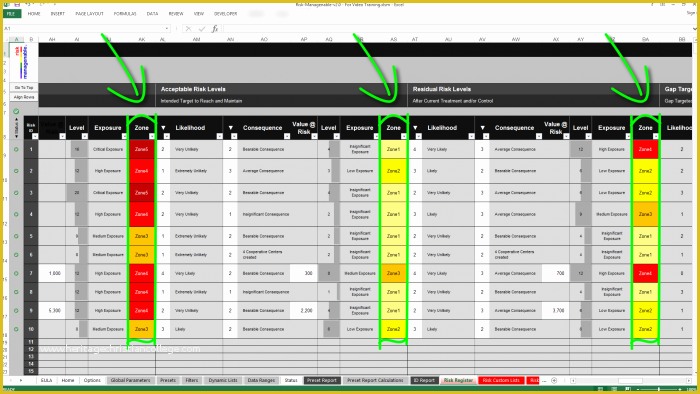Switch to the HOME ribbon tab
This screenshot has width=700, height=394.
point(34,14)
